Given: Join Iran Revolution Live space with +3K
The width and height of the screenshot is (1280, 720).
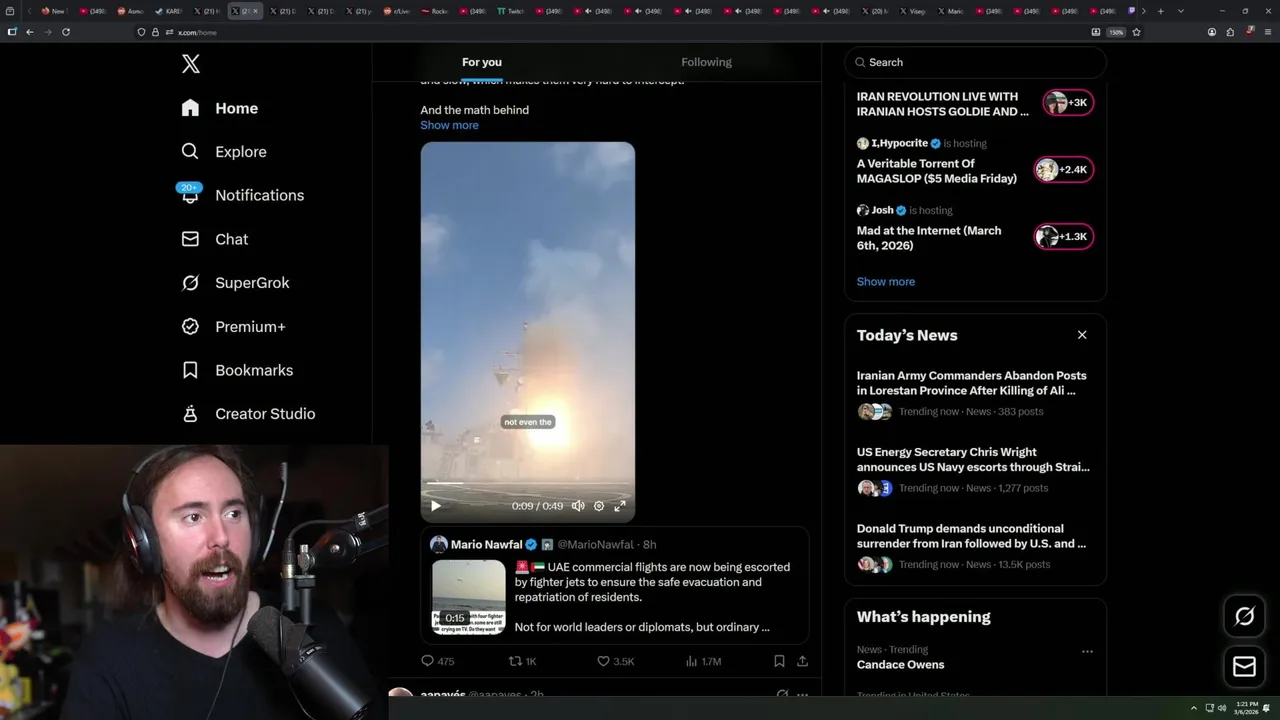Looking at the screenshot, I should (x=1068, y=103).
